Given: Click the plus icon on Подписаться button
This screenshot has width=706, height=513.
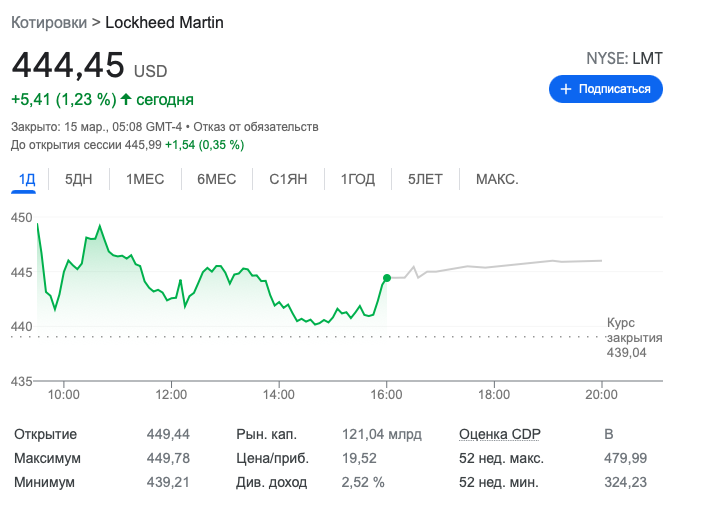Looking at the screenshot, I should click(566, 89).
